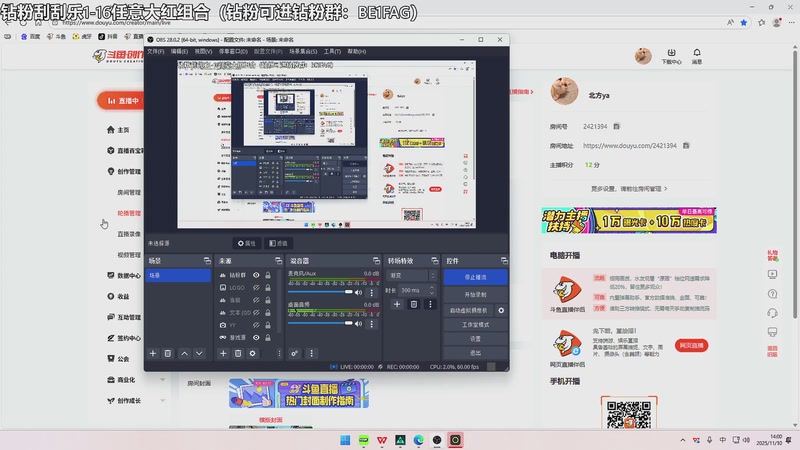Toggle lock on 钻粉群 source
Image resolution: width=800 pixels, height=450 pixels.
pyautogui.click(x=268, y=275)
